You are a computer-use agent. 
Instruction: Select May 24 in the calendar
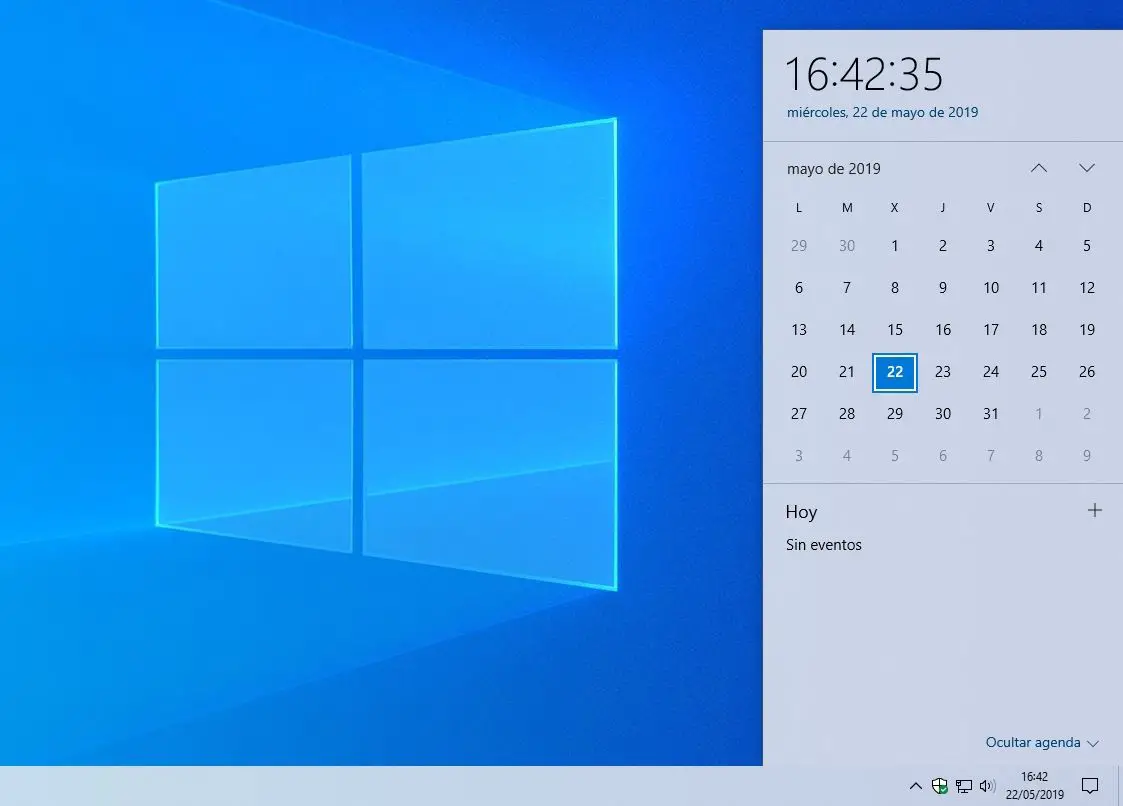tap(991, 372)
